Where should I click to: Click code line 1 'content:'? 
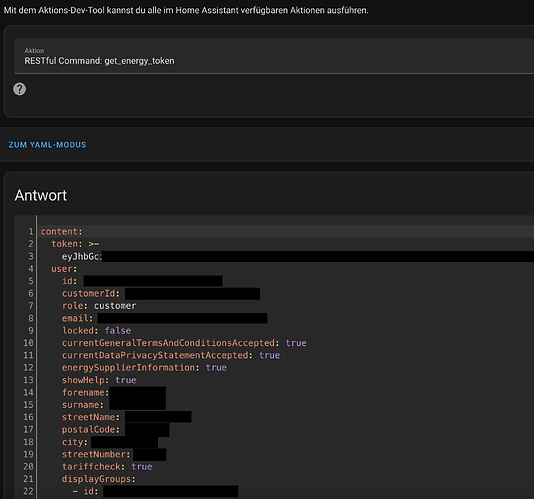(x=62, y=232)
